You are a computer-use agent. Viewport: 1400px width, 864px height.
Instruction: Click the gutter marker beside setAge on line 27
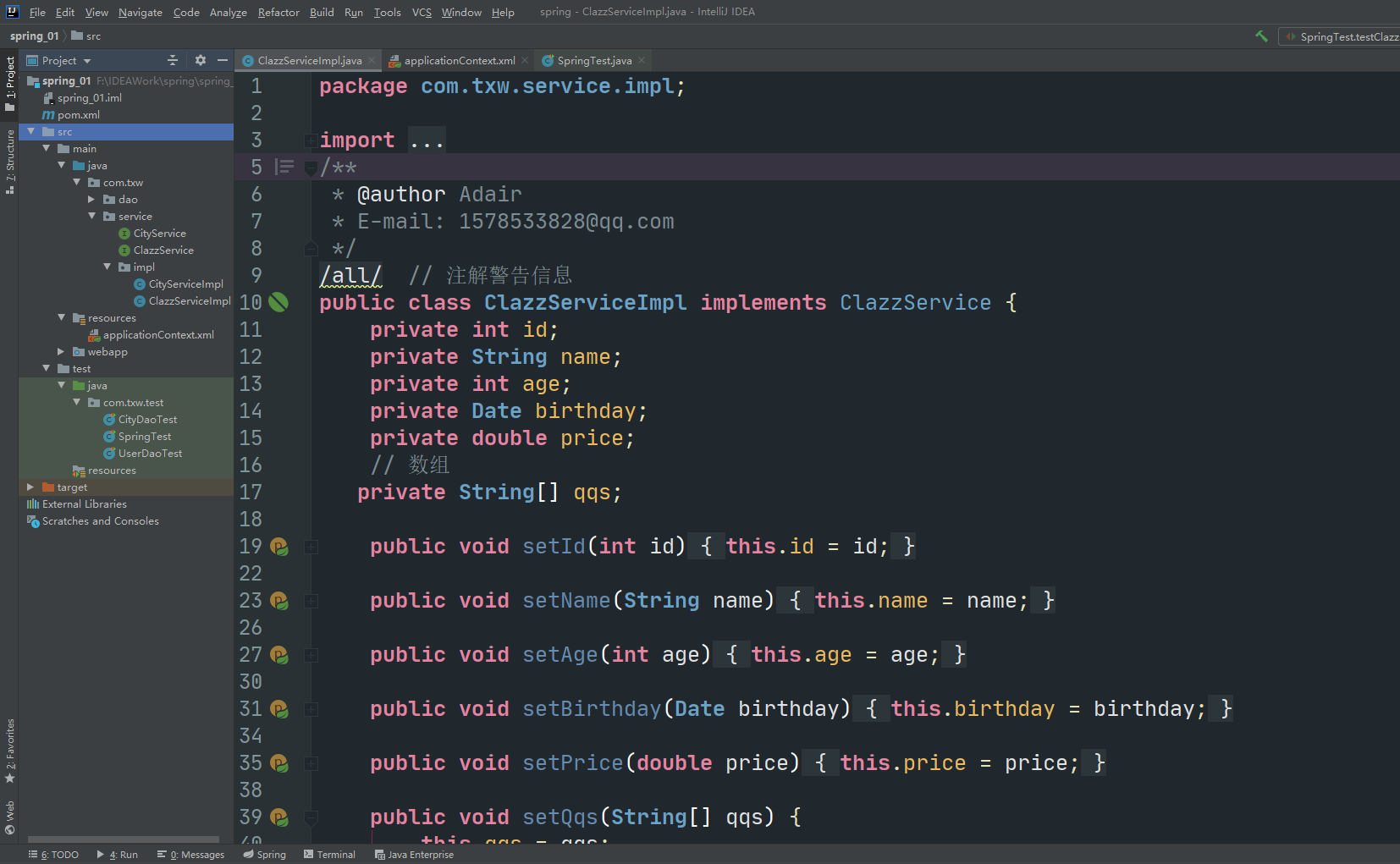[x=279, y=655]
